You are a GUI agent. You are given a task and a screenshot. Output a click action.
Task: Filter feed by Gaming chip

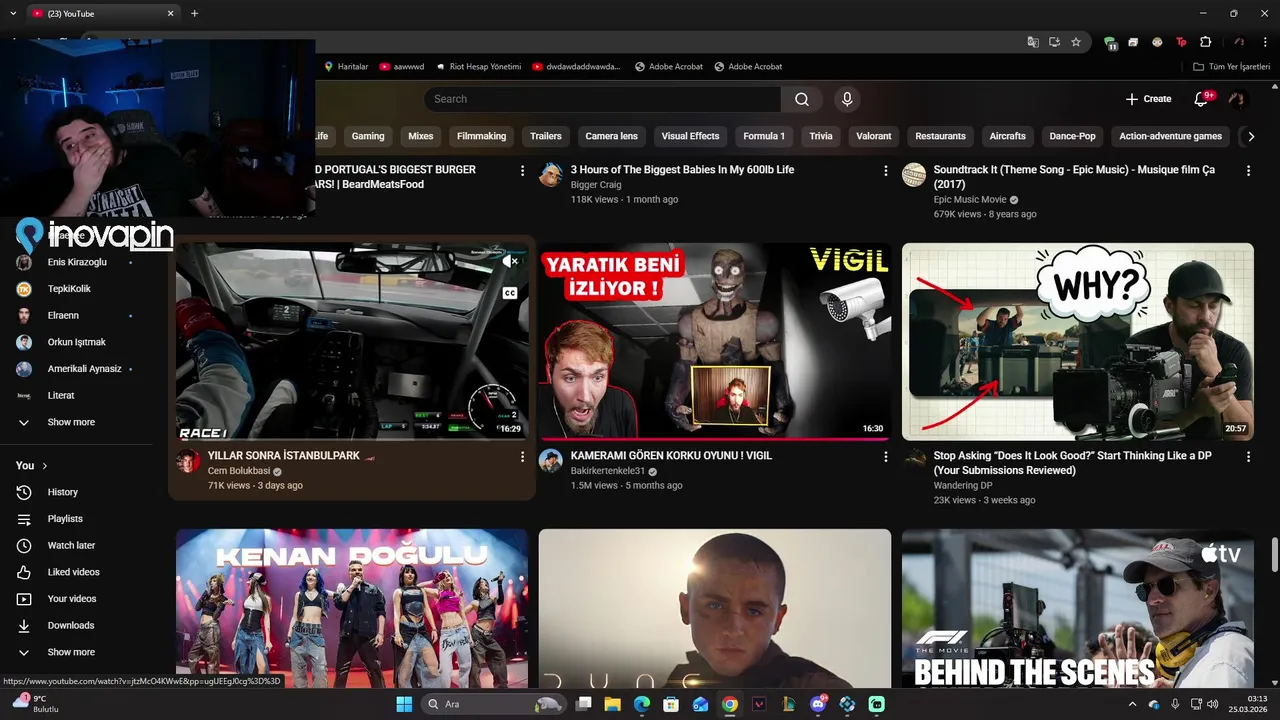368,136
